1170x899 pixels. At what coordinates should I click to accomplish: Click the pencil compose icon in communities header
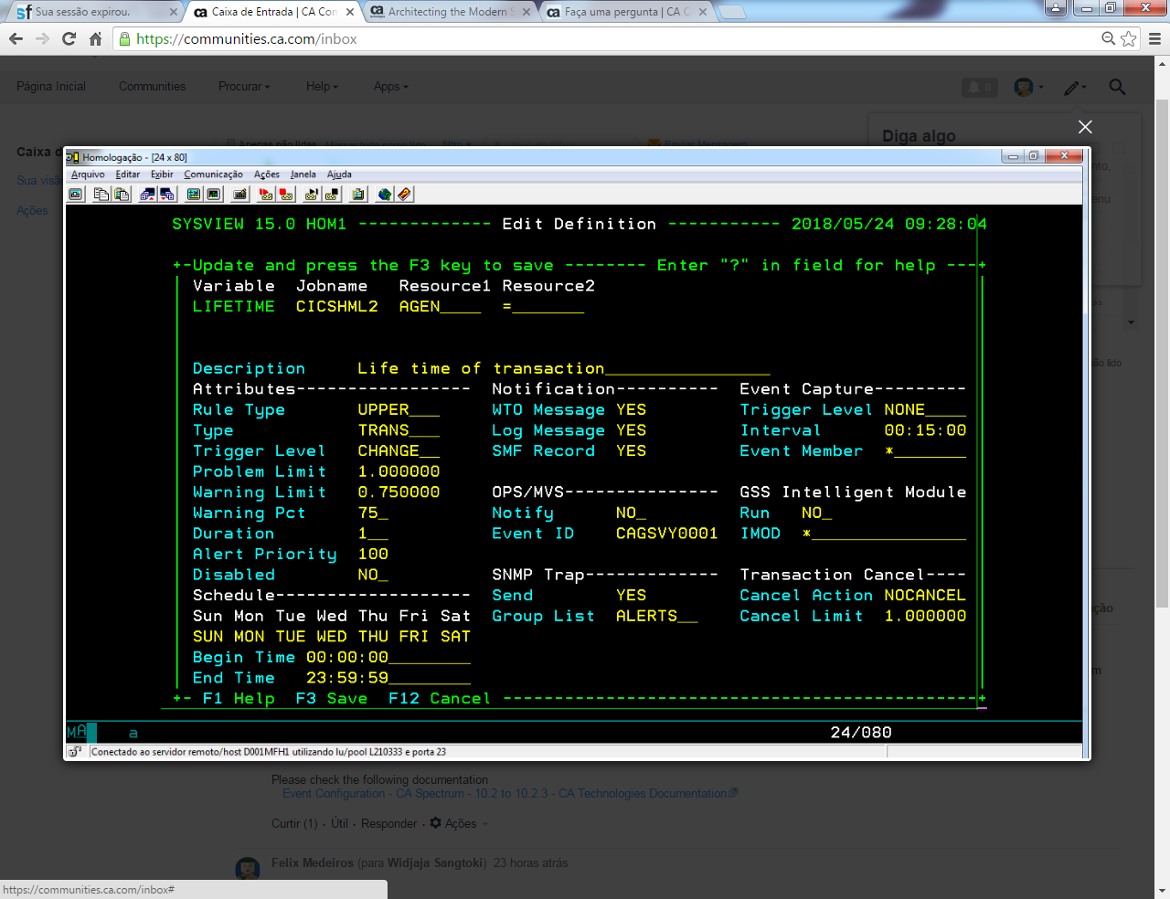point(1073,87)
